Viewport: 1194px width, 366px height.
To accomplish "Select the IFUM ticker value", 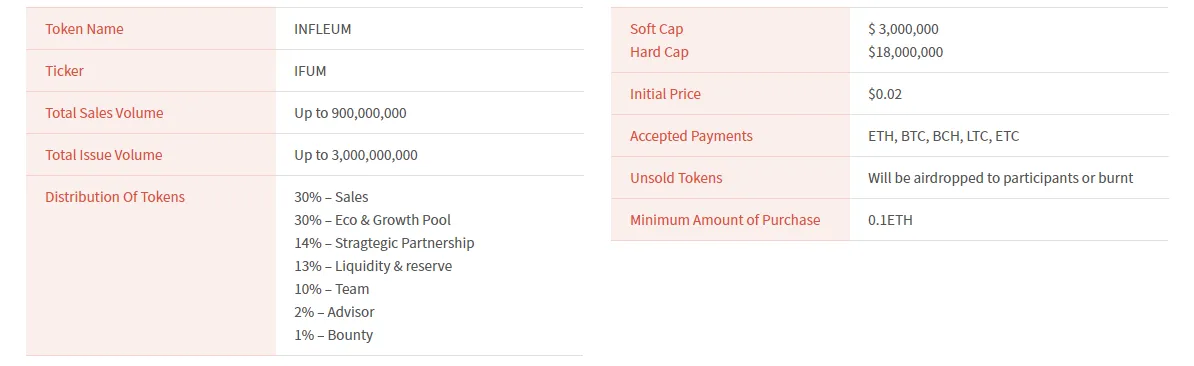I will (x=310, y=71).
